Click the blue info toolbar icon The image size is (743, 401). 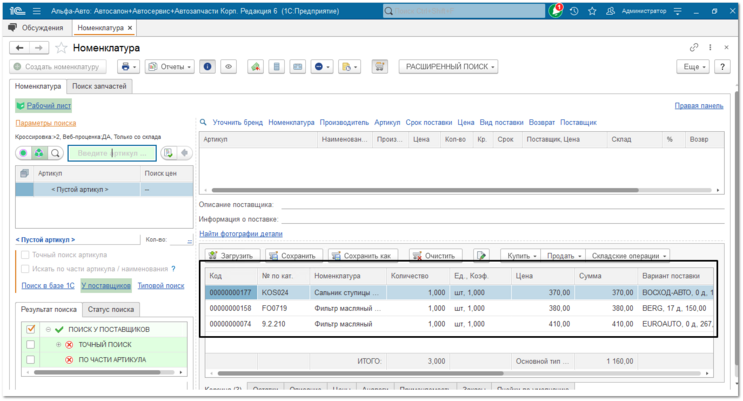208,67
